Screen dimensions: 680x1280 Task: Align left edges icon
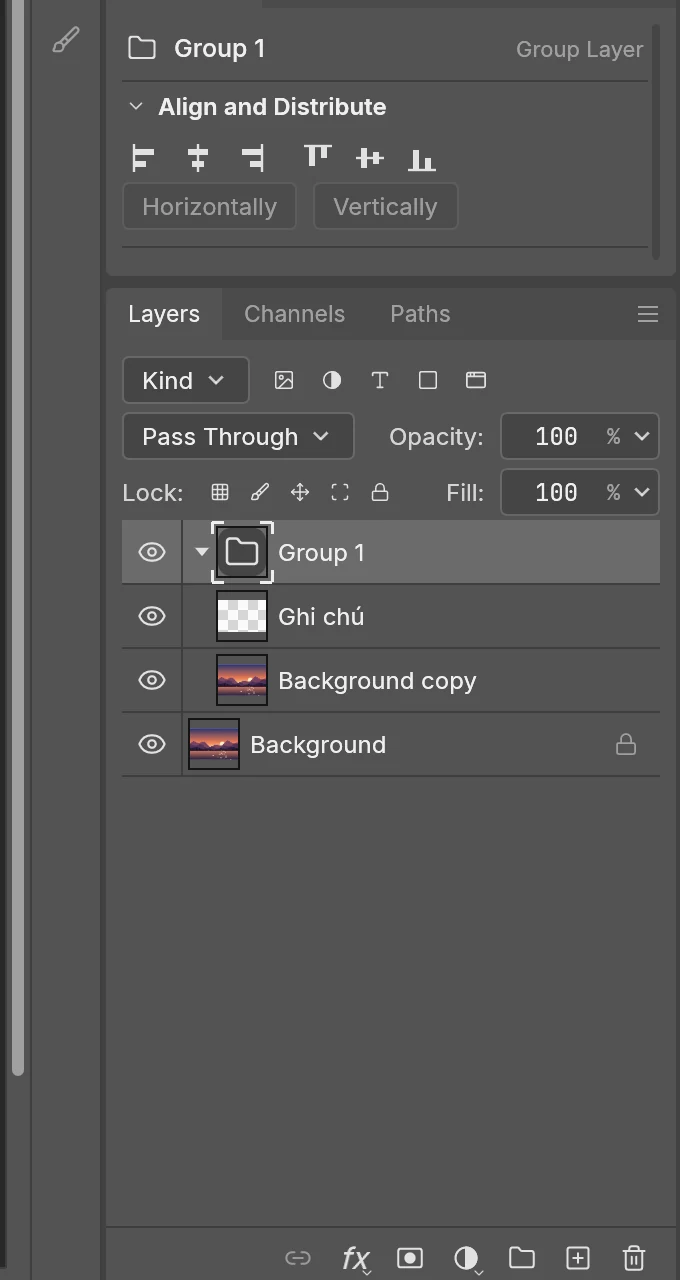point(143,158)
